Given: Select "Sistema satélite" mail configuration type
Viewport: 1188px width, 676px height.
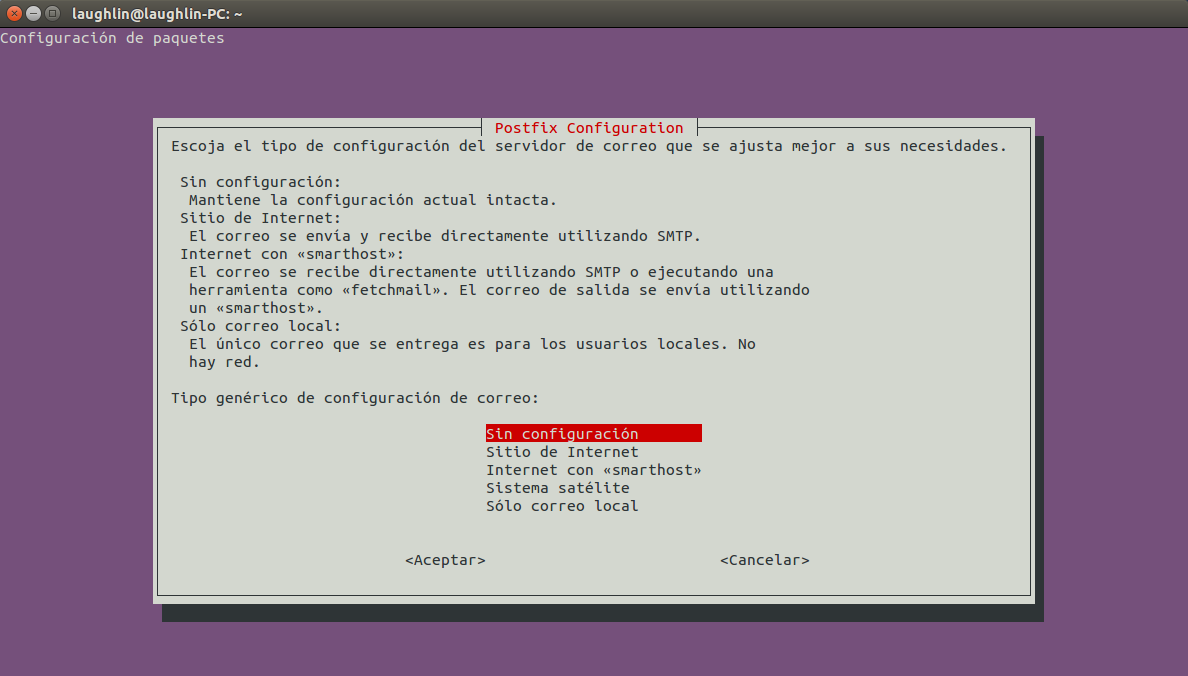Looking at the screenshot, I should coord(557,488).
